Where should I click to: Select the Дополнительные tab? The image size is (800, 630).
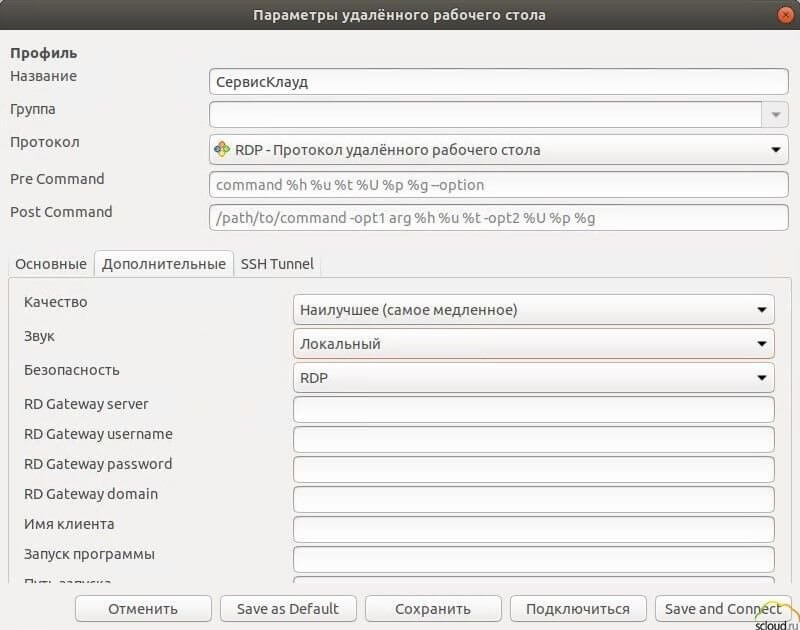coord(163,264)
